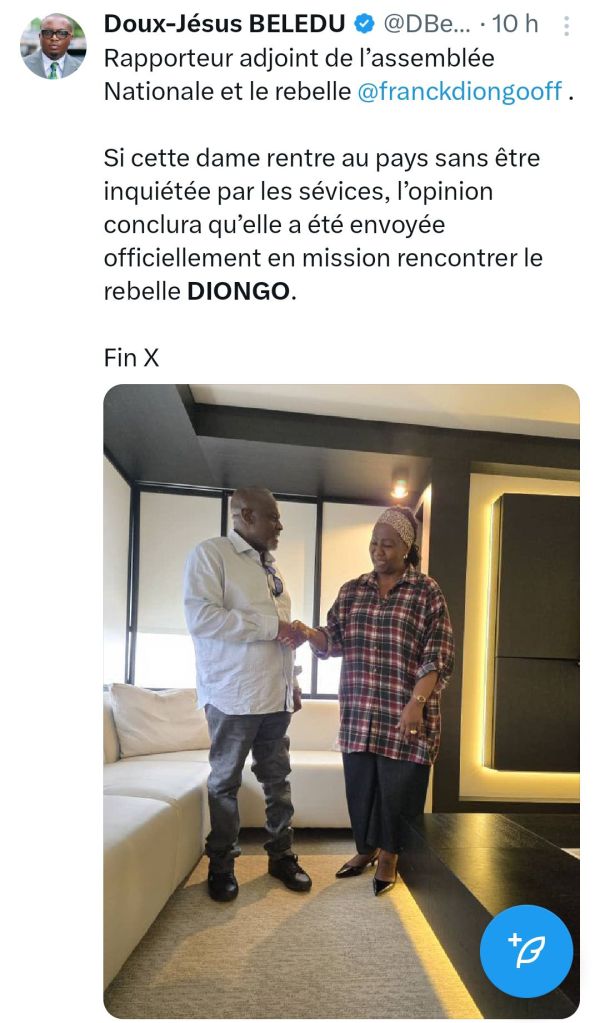This screenshot has height=1023, width=600.
Task: Click the 'conclura qu'elle a été envoyée' line
Action: pyautogui.click(x=275, y=225)
